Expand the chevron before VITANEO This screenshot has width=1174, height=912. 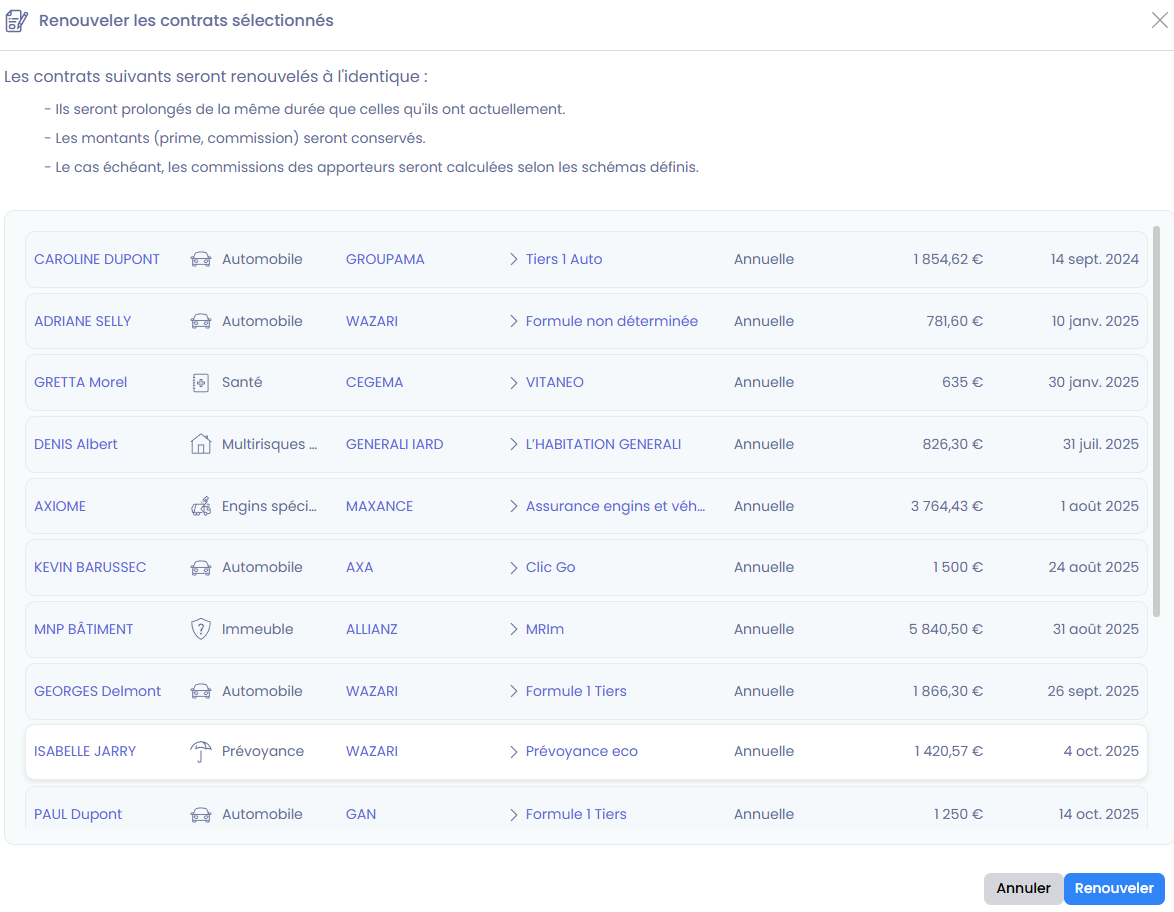pyautogui.click(x=514, y=383)
